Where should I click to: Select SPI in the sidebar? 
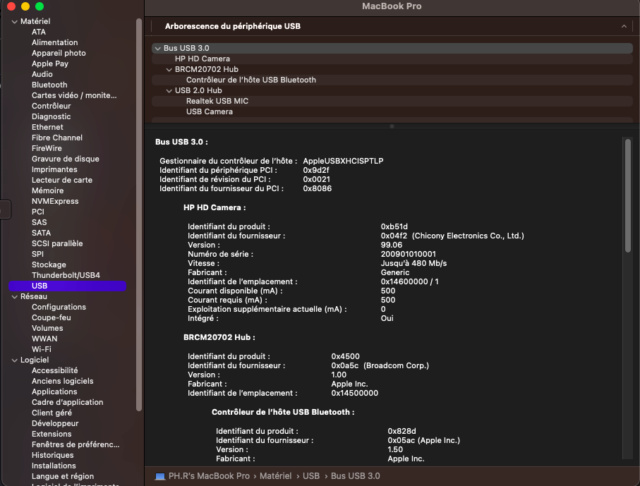[38, 255]
